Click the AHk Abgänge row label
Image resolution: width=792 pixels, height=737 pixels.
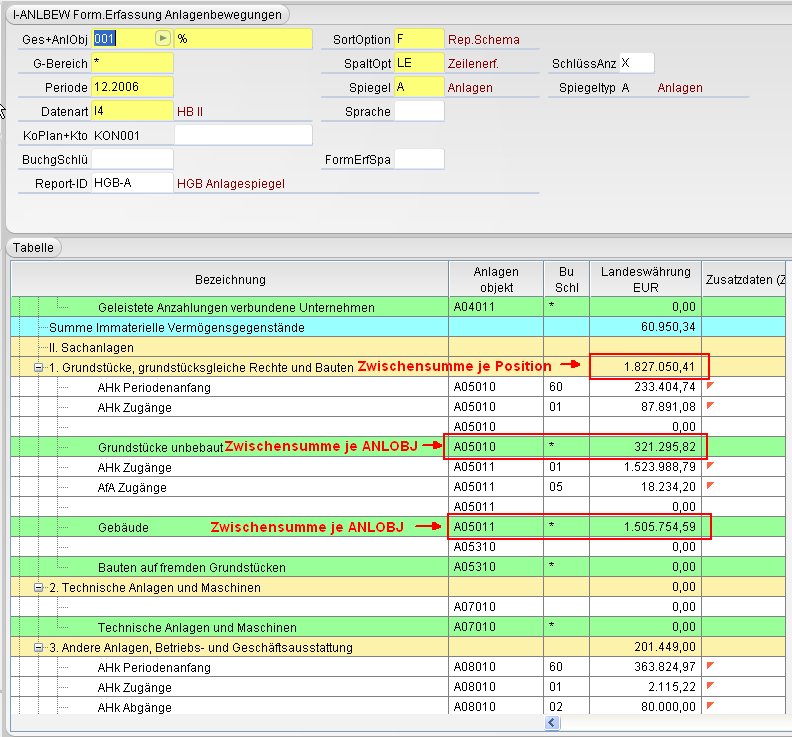(134, 707)
